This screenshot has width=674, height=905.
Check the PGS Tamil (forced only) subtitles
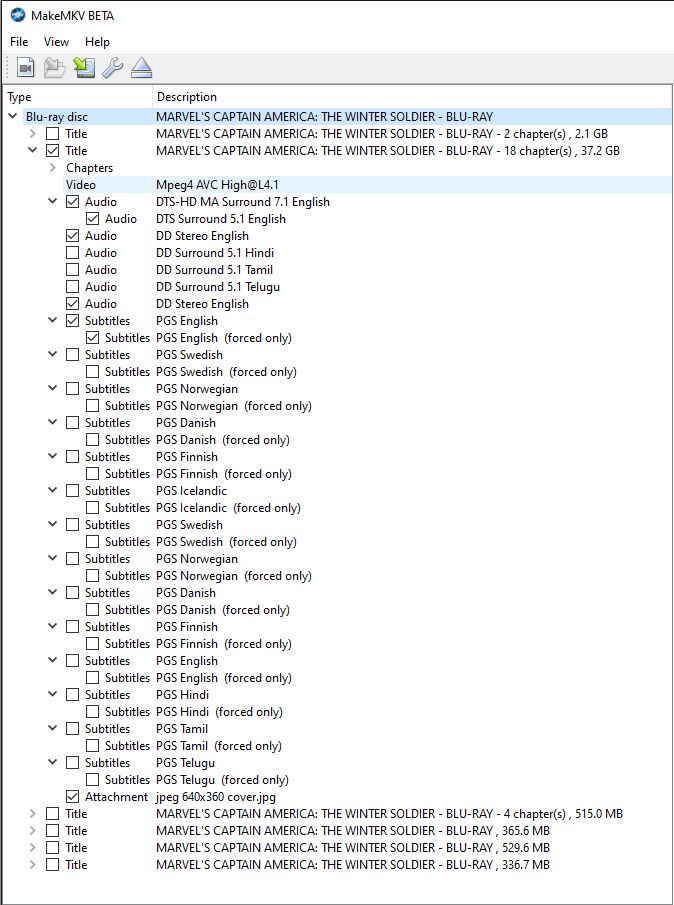(x=92, y=746)
